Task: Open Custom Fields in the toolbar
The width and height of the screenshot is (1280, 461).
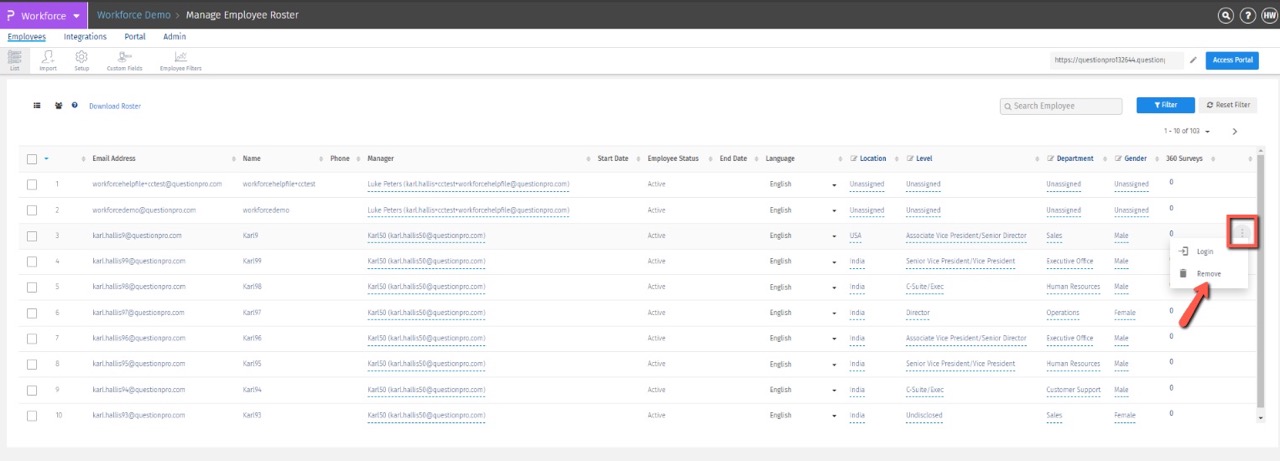Action: (x=124, y=61)
